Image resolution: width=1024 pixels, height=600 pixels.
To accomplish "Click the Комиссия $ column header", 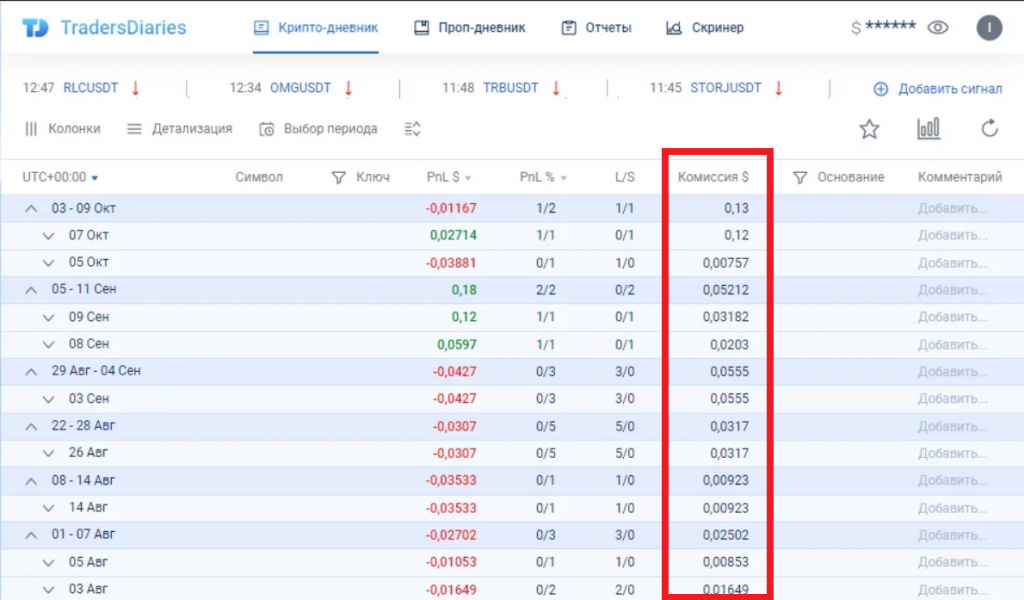I will [x=713, y=177].
